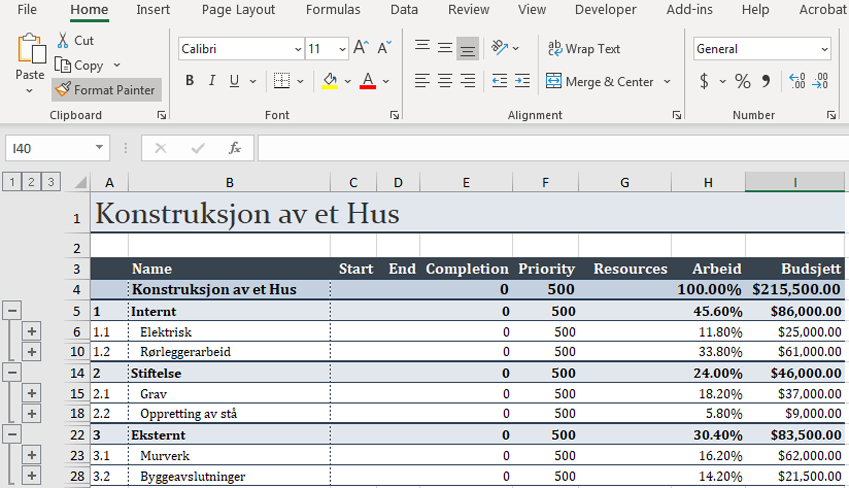Switch to the Formulas tab
The height and width of the screenshot is (488, 849).
point(333,9)
